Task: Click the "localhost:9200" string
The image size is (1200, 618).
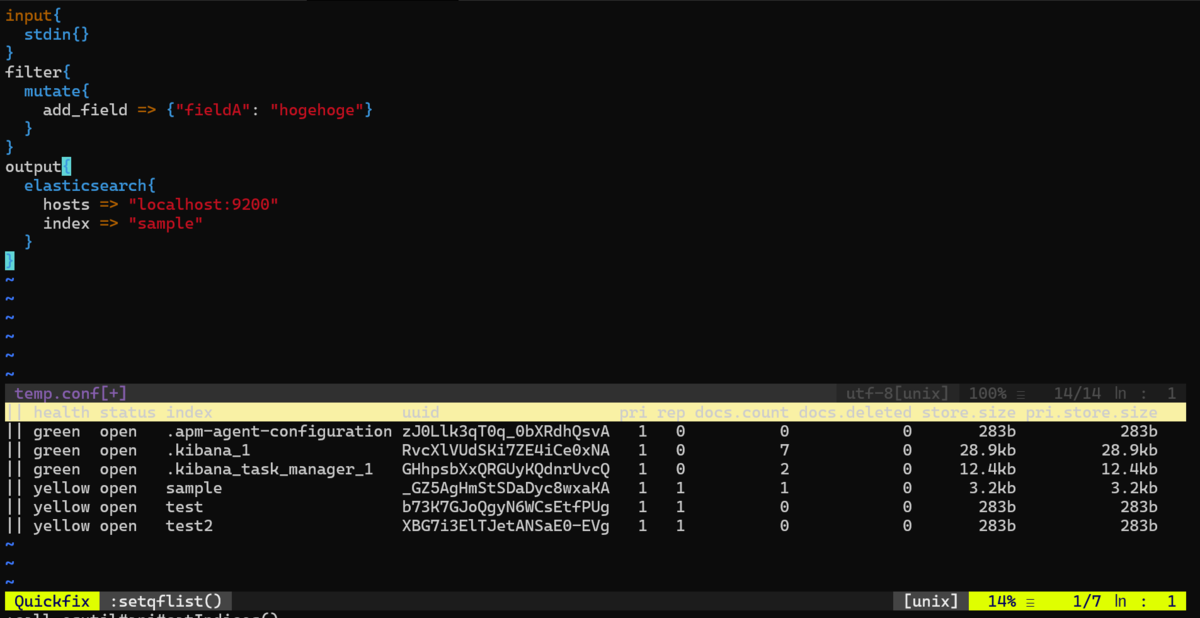Action: [x=203, y=204]
